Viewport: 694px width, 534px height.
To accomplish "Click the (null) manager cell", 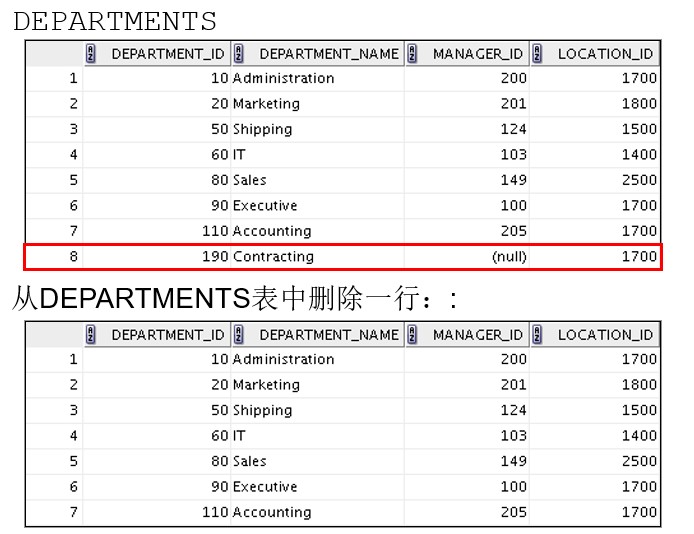I will click(x=467, y=257).
